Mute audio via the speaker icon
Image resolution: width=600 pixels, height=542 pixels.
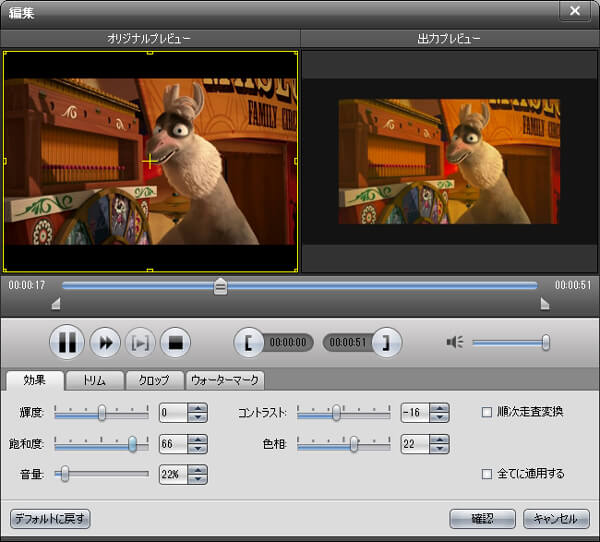(455, 342)
